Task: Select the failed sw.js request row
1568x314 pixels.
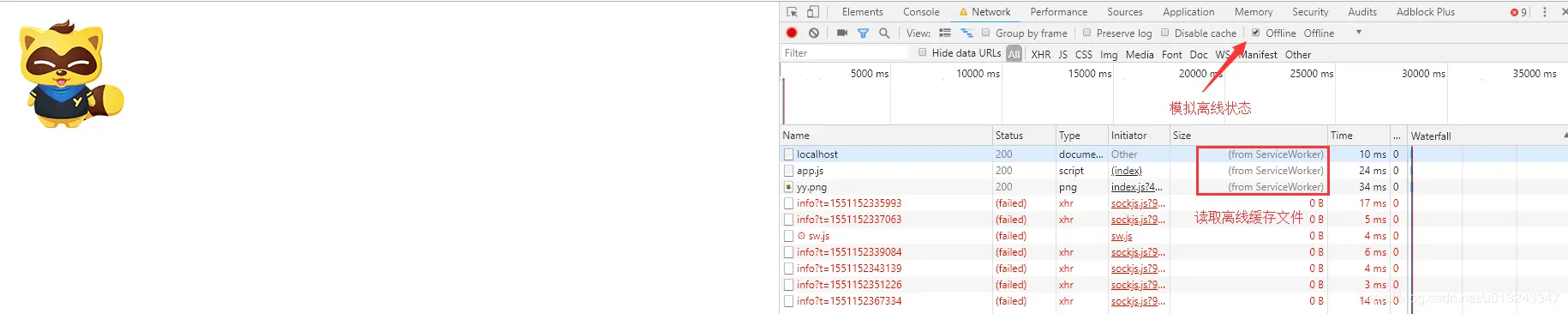Action: coord(1174,236)
